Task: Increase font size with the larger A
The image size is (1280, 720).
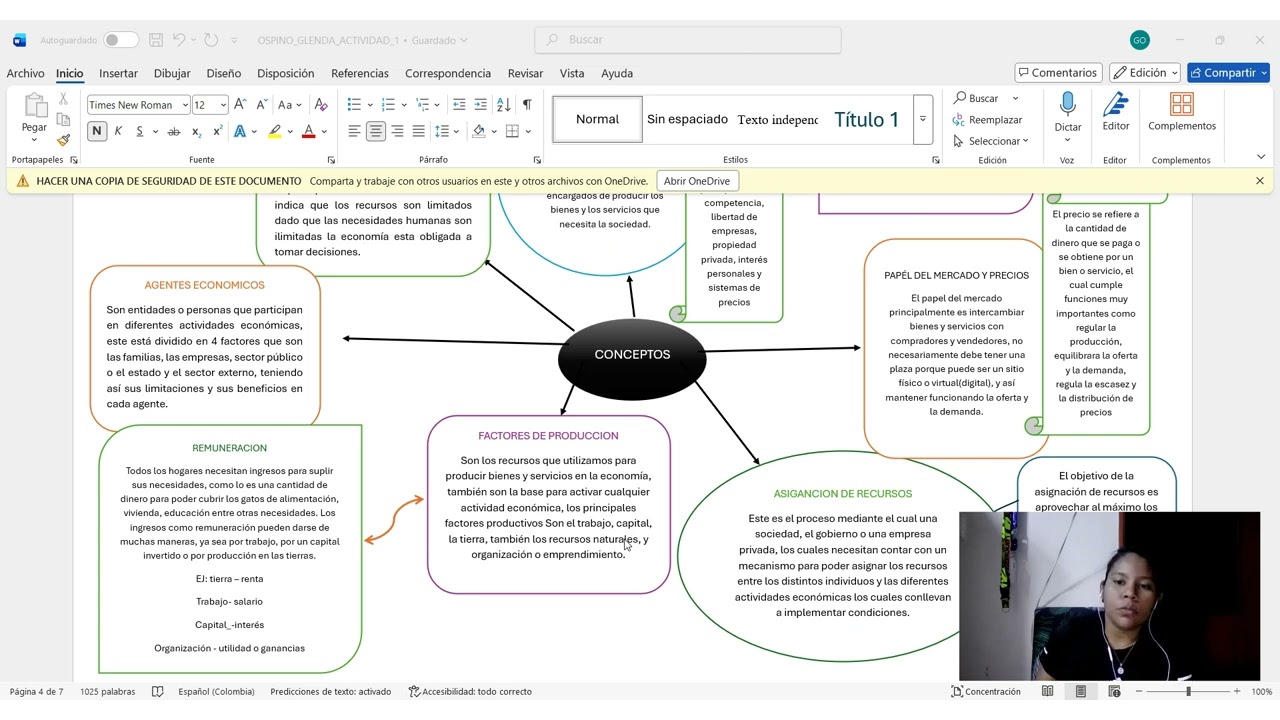Action: 242,104
